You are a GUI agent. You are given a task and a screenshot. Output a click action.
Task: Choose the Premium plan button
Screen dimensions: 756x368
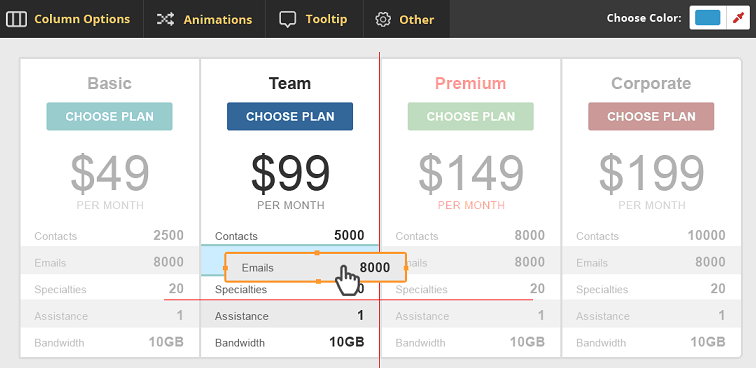tap(471, 116)
